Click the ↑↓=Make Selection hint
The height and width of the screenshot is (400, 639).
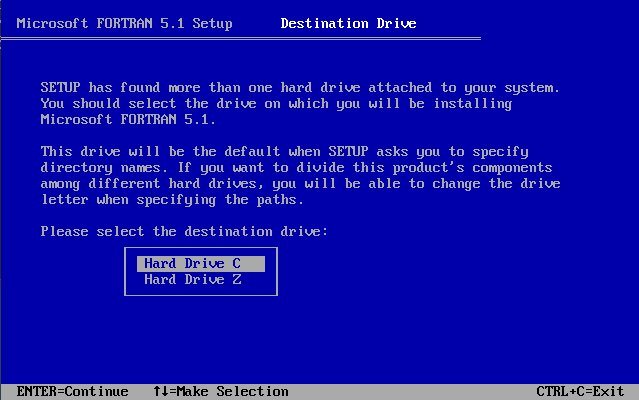pos(220,391)
